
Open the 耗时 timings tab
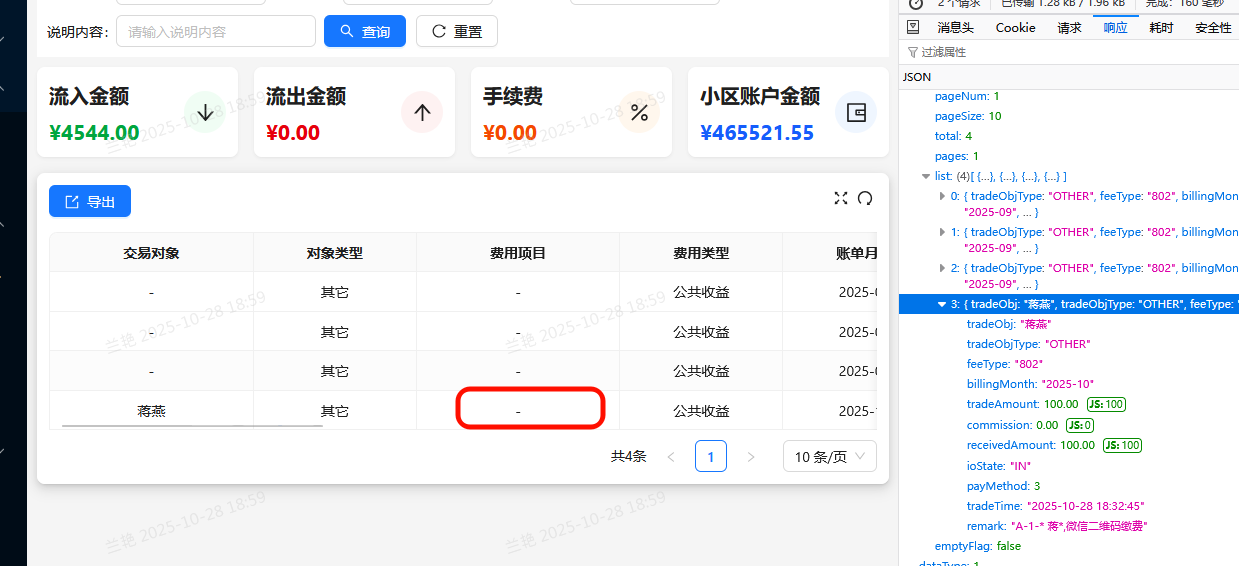tap(1161, 28)
